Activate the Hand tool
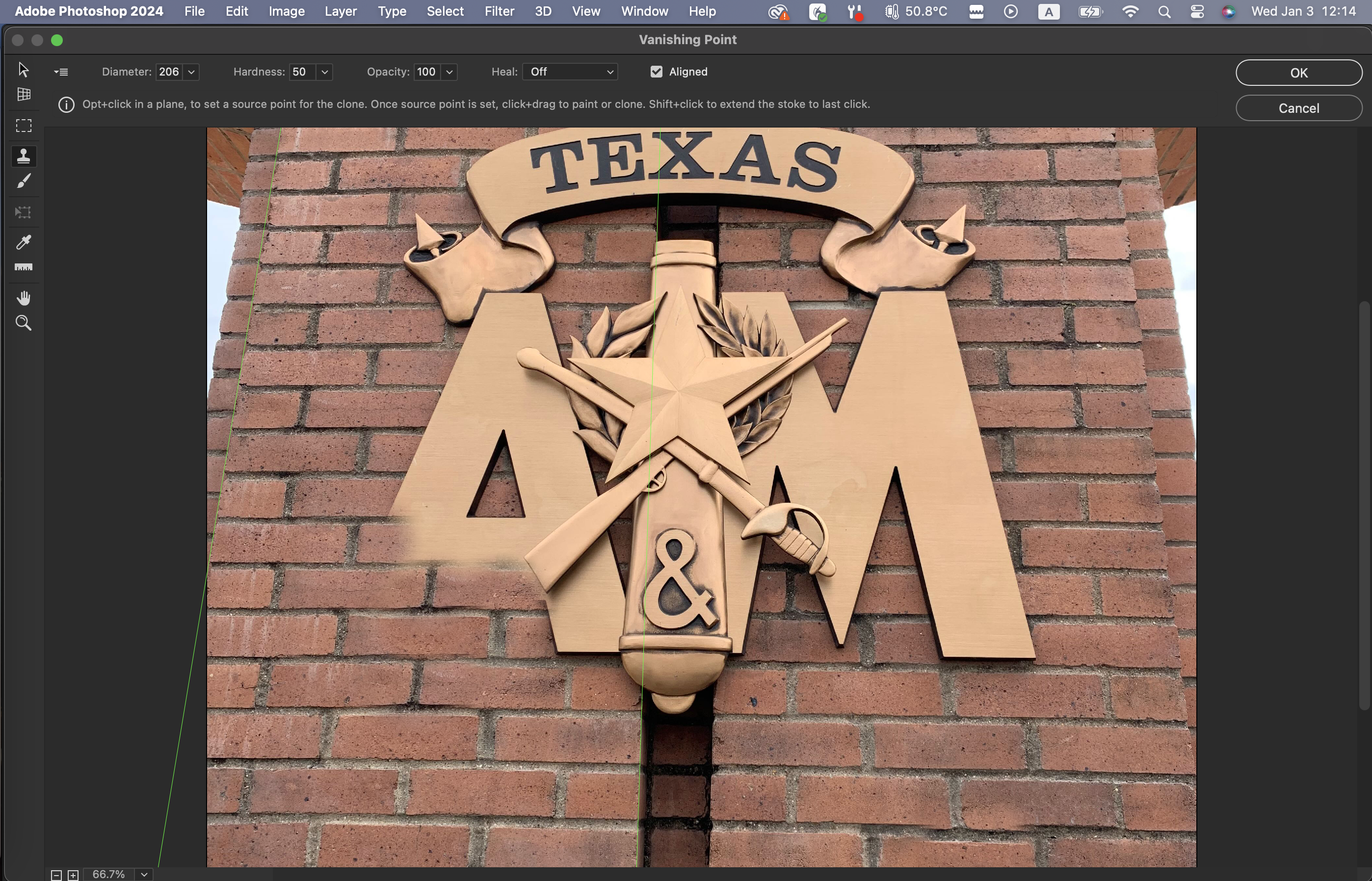 (x=24, y=298)
